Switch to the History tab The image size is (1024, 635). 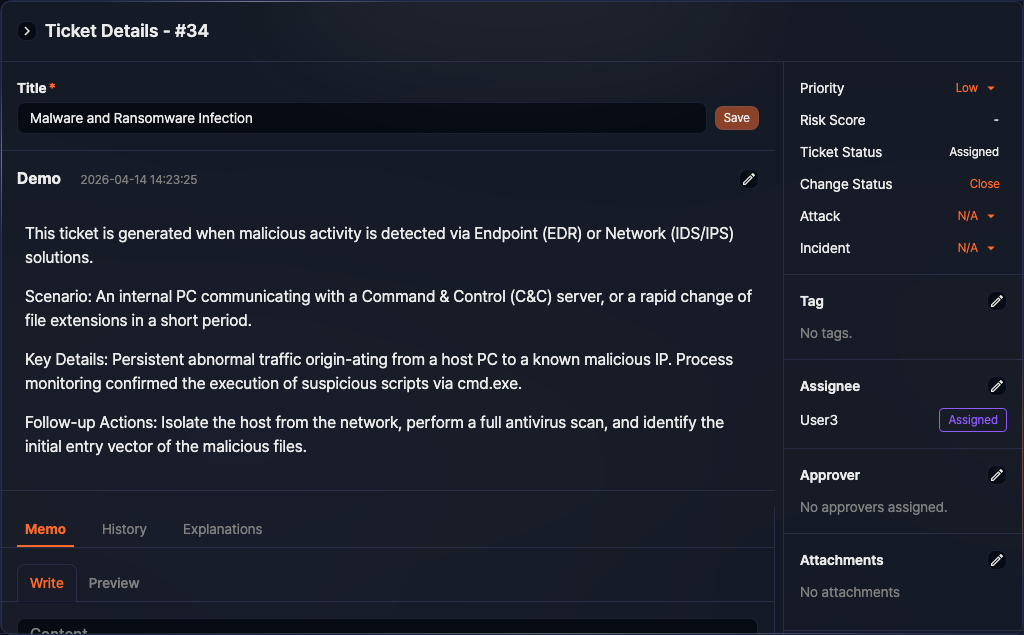tap(124, 529)
